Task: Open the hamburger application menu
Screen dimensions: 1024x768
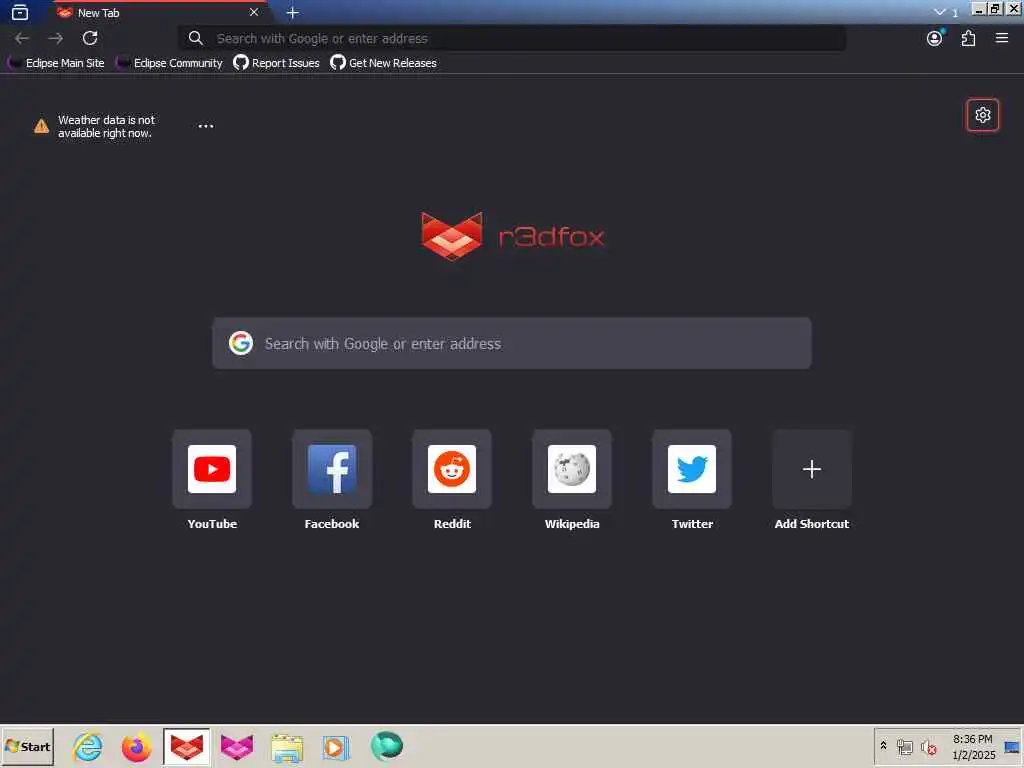Action: click(1002, 39)
